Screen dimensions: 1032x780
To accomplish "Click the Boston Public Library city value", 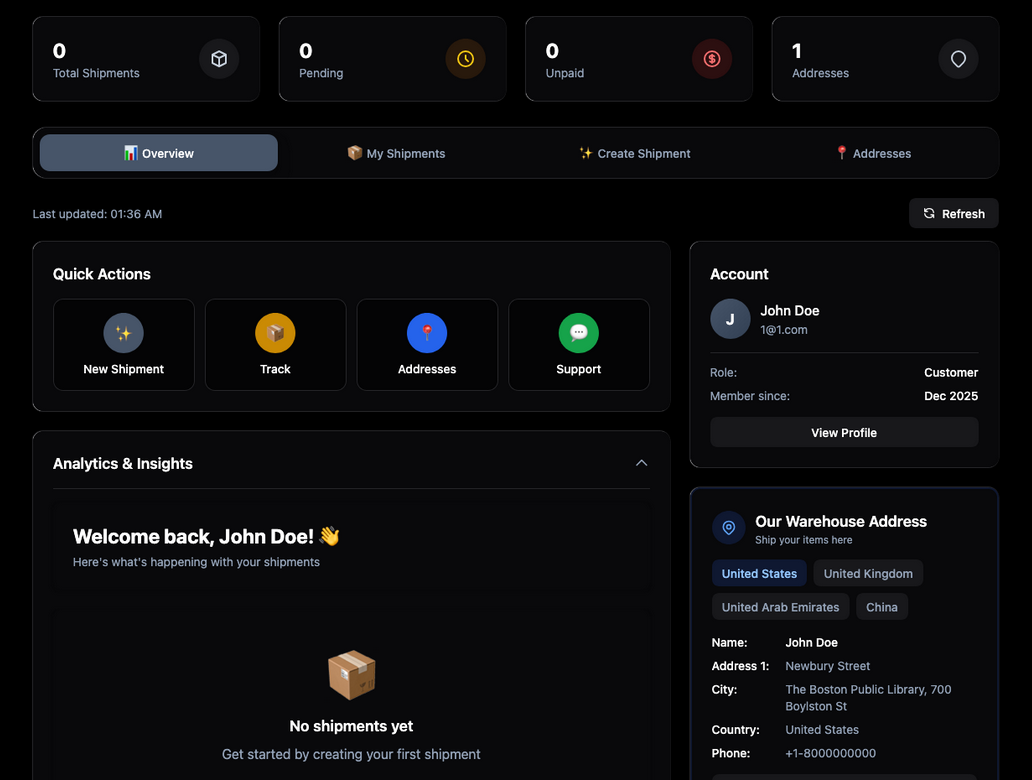I will pyautogui.click(x=868, y=698).
